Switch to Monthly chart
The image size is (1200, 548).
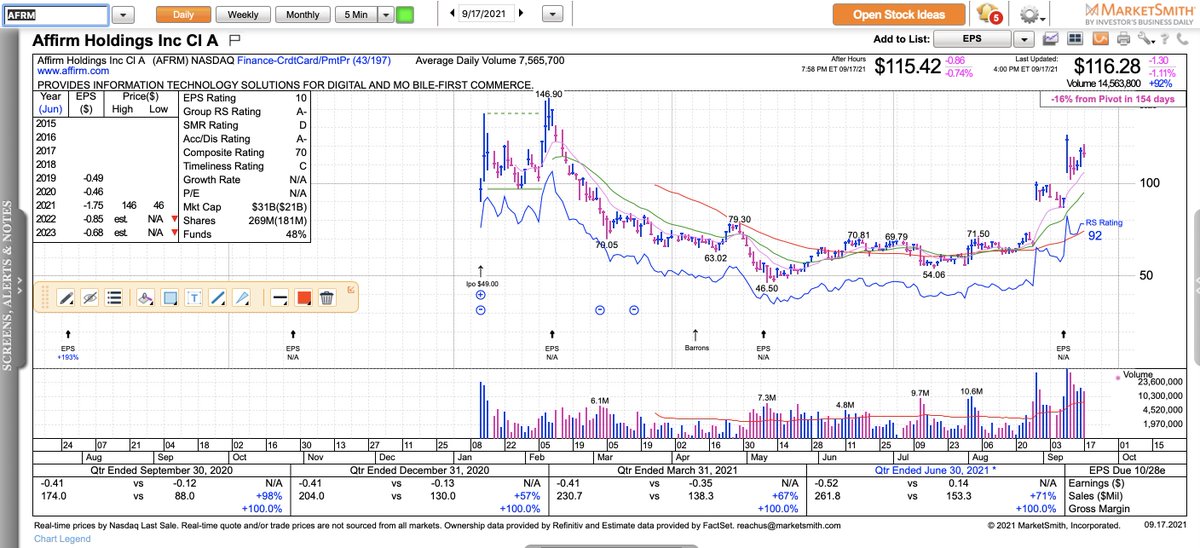(x=303, y=15)
